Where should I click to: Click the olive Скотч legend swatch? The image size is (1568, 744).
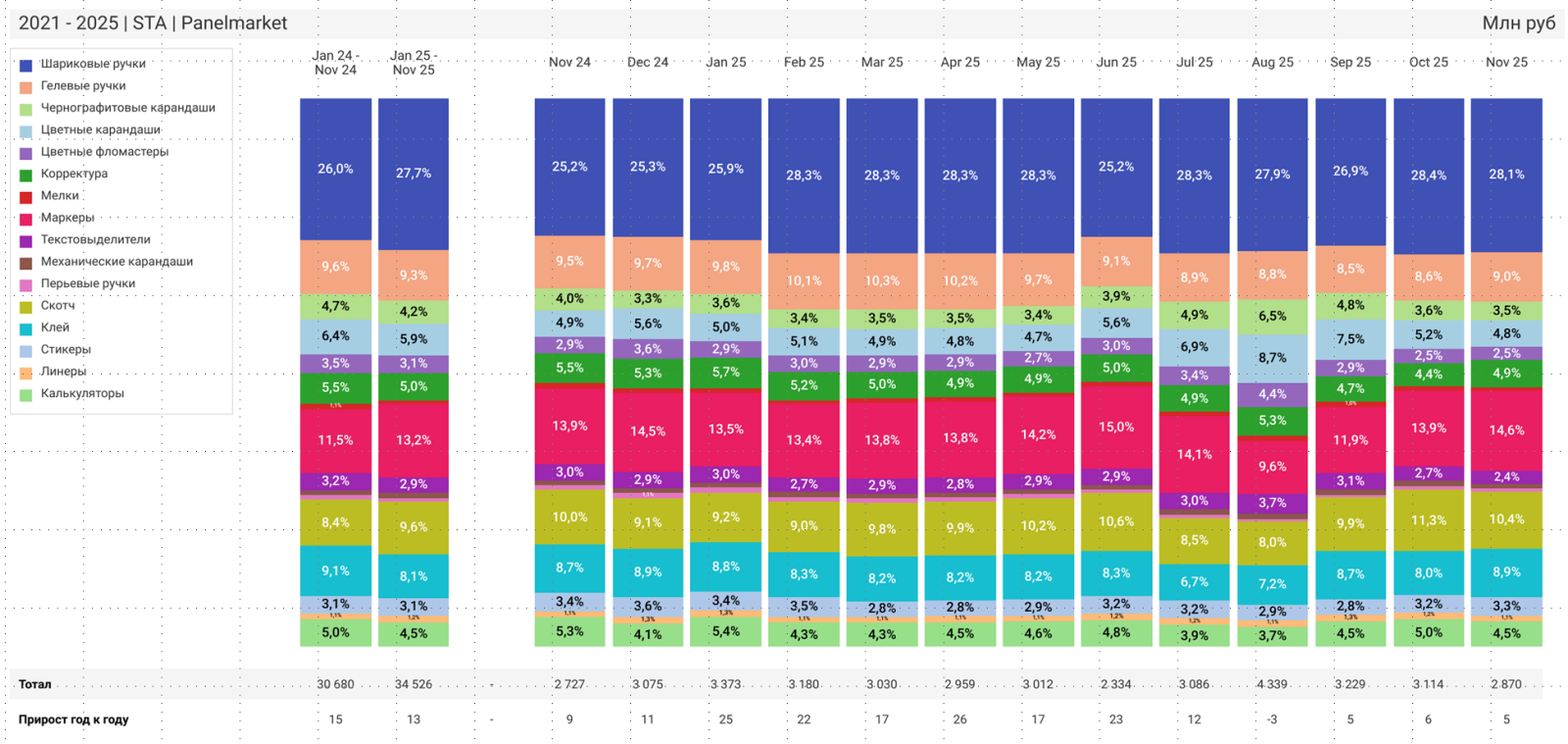click(26, 307)
